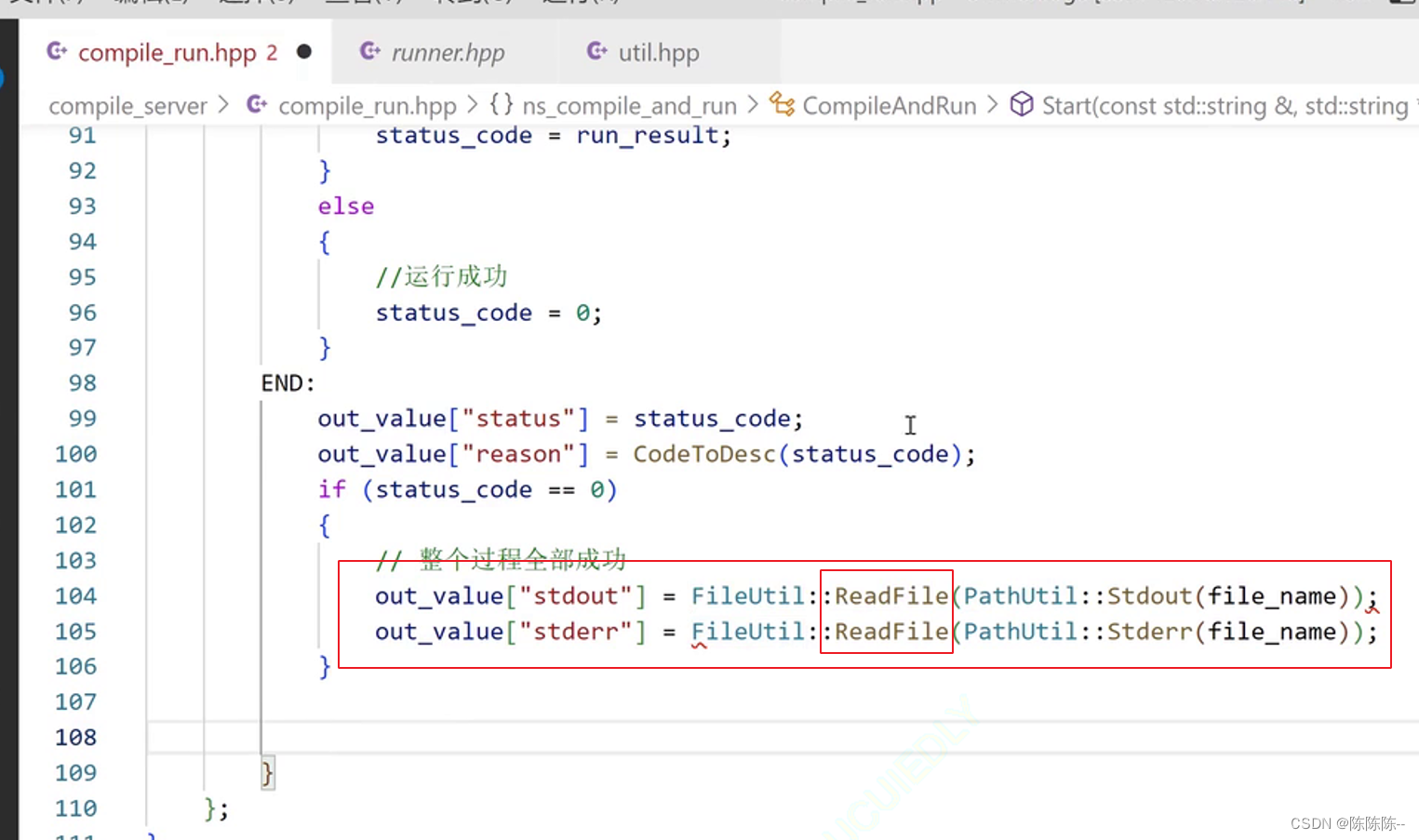
Task: Click 'status_code = 0;' on line 96
Action: click(x=489, y=313)
